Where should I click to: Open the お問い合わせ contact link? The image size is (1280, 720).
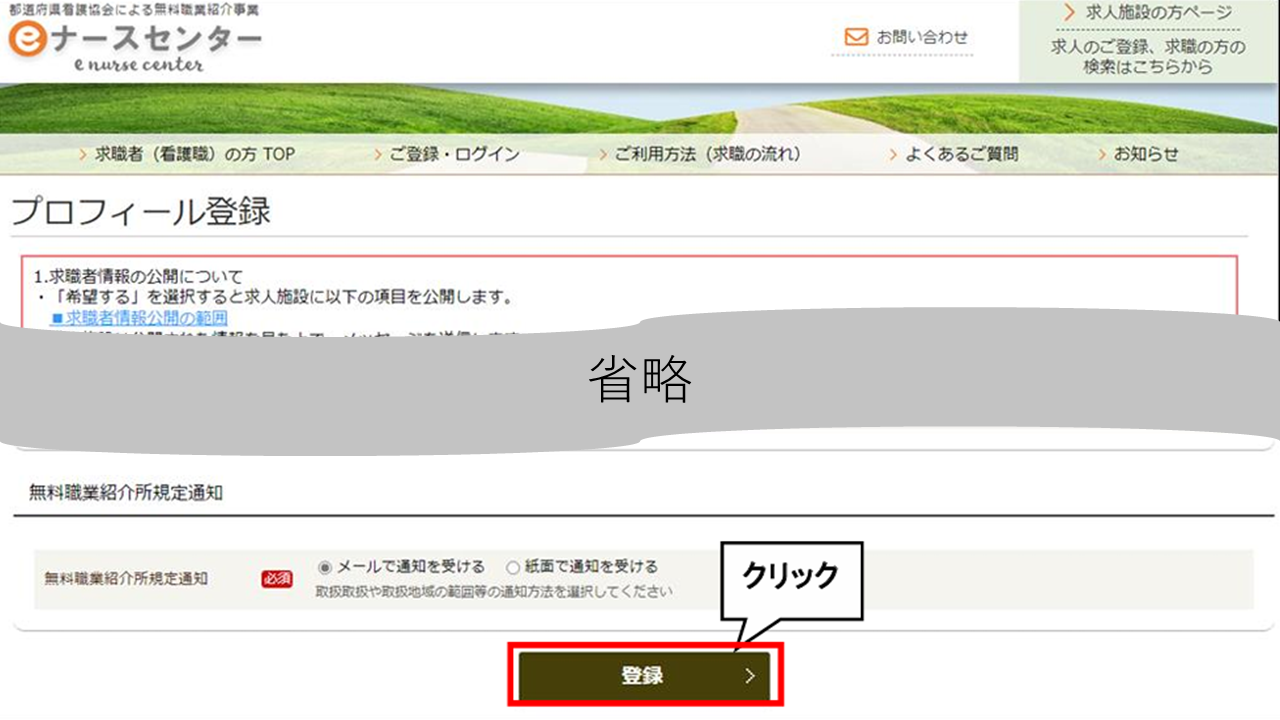coord(922,37)
